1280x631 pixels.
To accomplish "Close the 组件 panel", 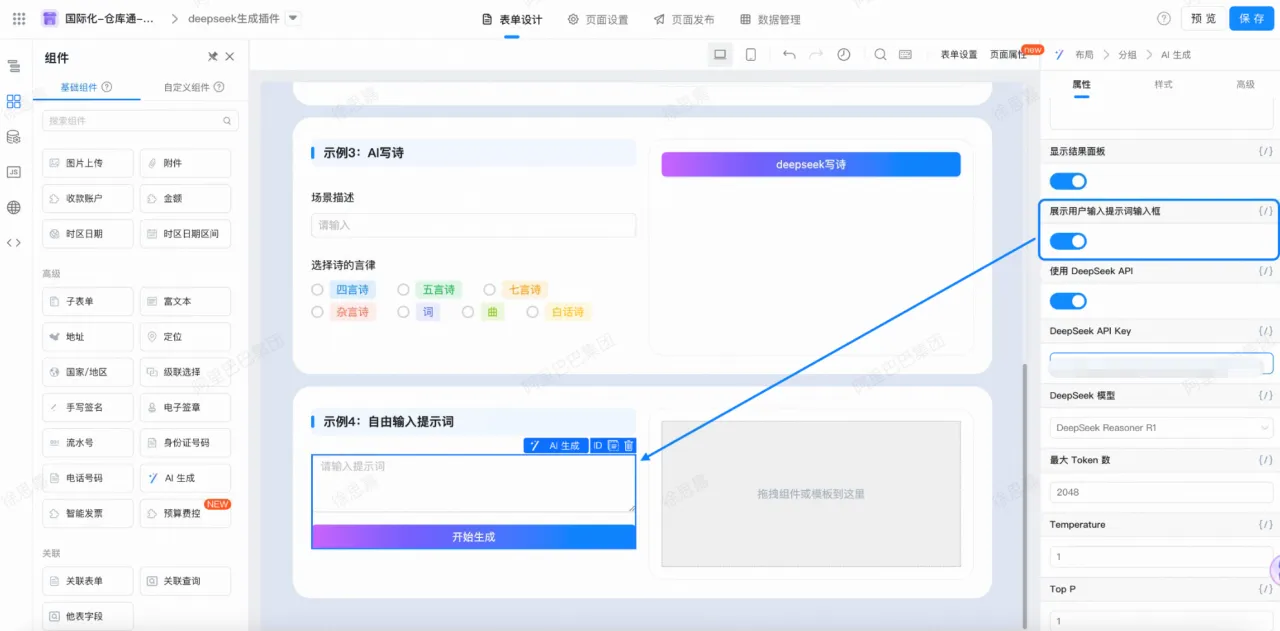I will point(230,57).
